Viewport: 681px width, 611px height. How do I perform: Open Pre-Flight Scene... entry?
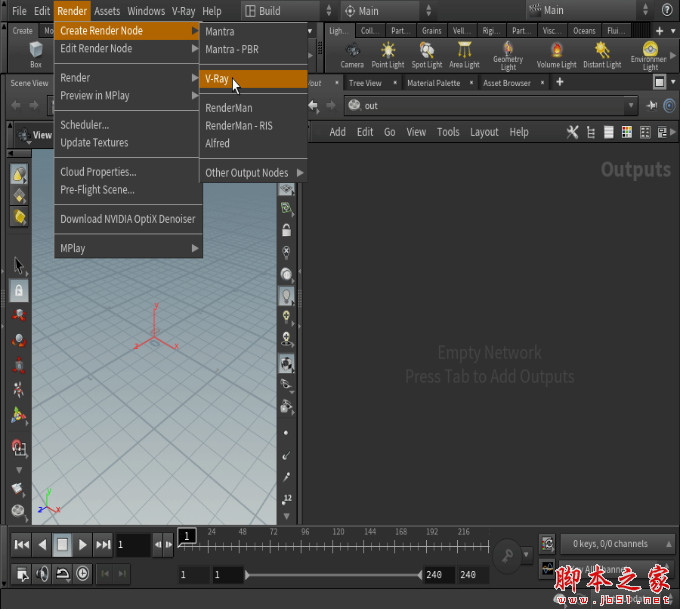tap(127, 190)
